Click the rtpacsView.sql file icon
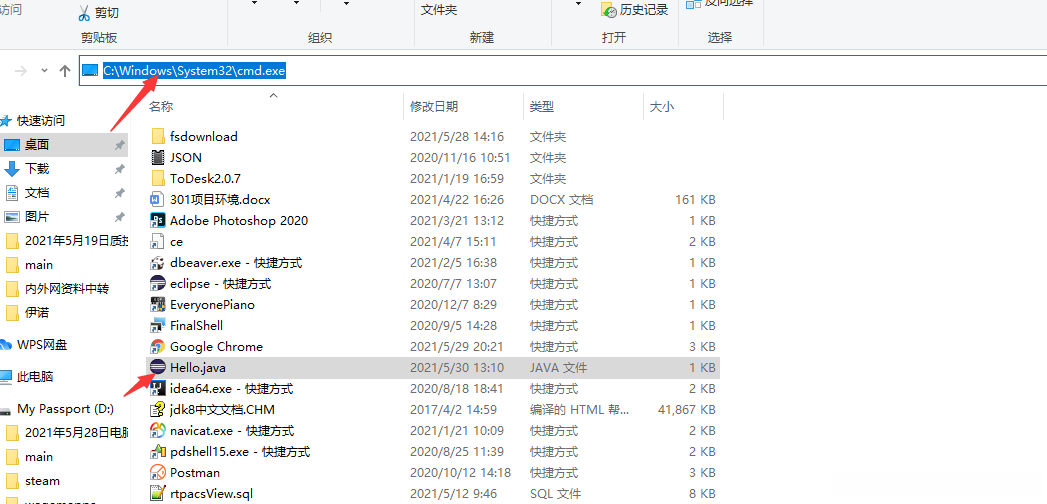 tap(158, 493)
